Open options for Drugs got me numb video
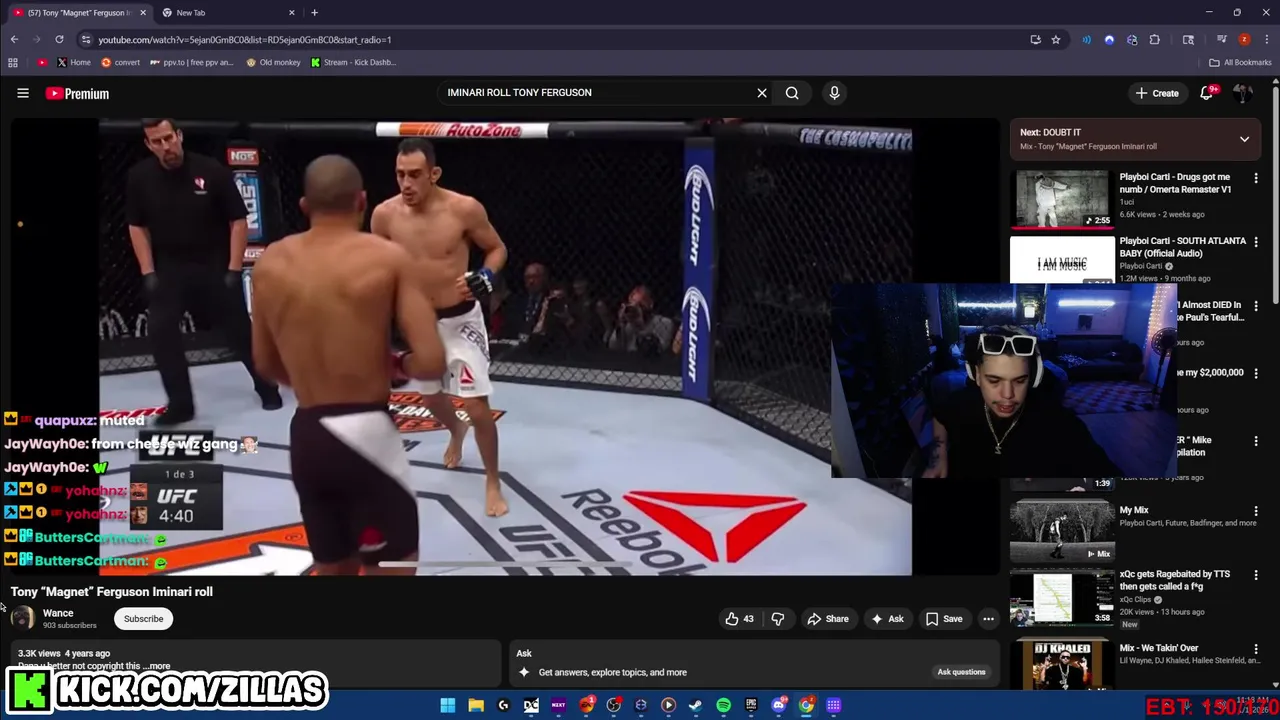Image resolution: width=1280 pixels, height=720 pixels. [x=1256, y=178]
